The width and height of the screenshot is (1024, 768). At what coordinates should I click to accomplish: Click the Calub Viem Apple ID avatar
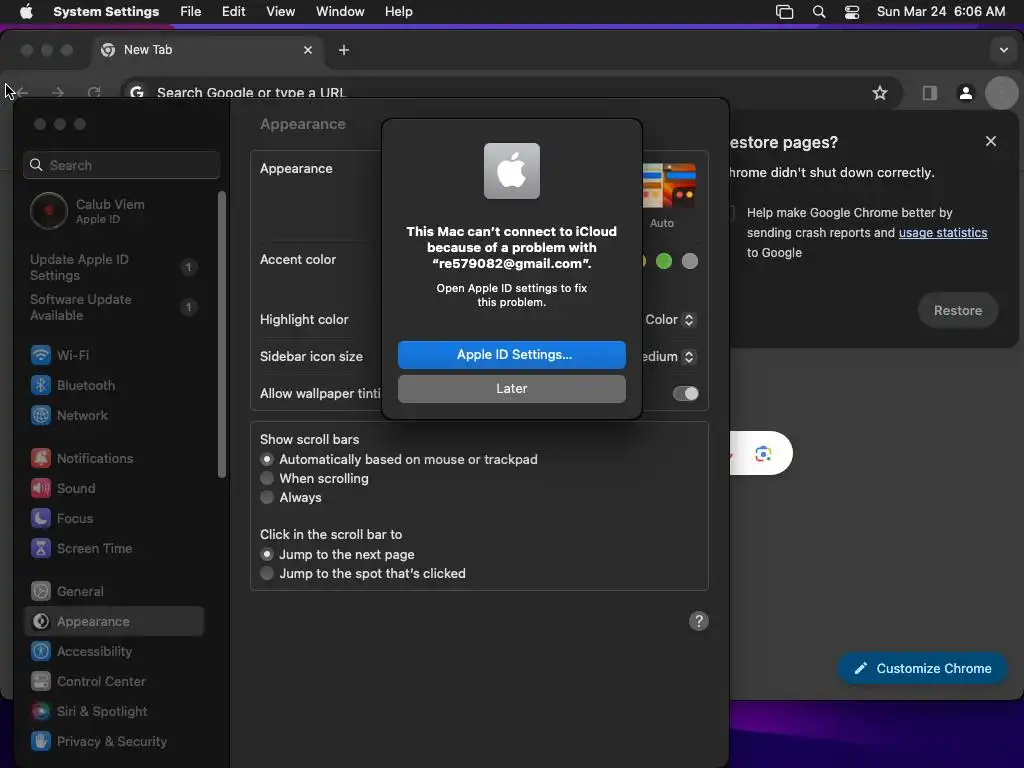[48, 211]
